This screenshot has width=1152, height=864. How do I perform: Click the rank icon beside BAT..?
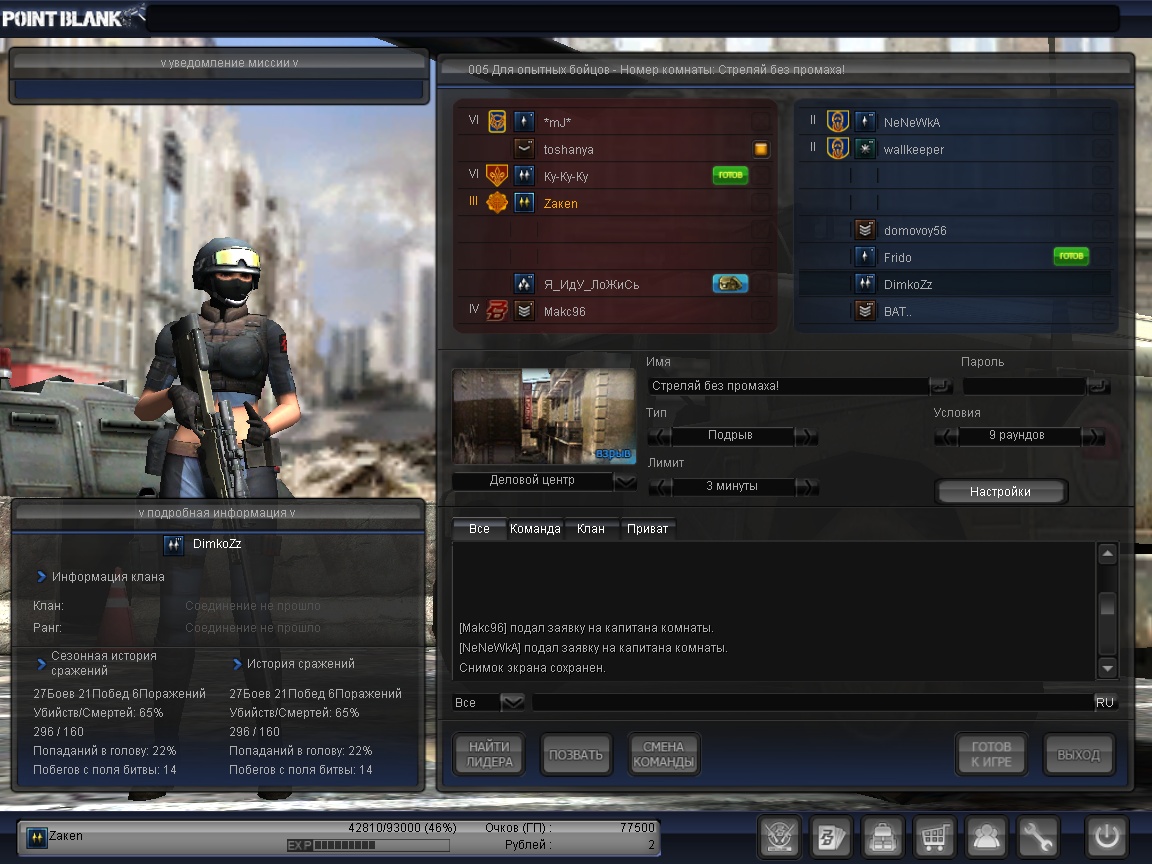coord(865,311)
